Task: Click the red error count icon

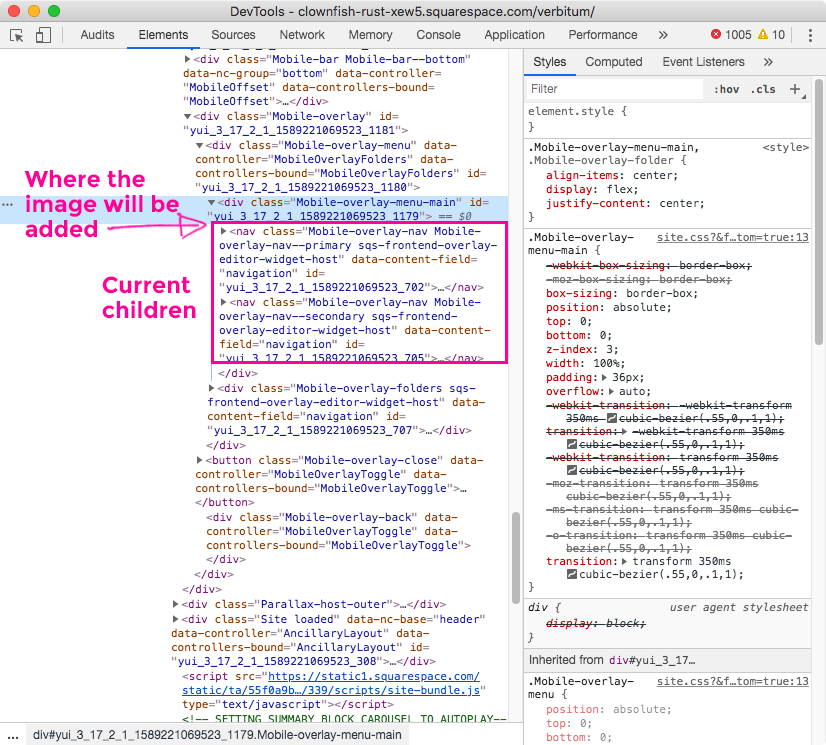Action: point(715,35)
